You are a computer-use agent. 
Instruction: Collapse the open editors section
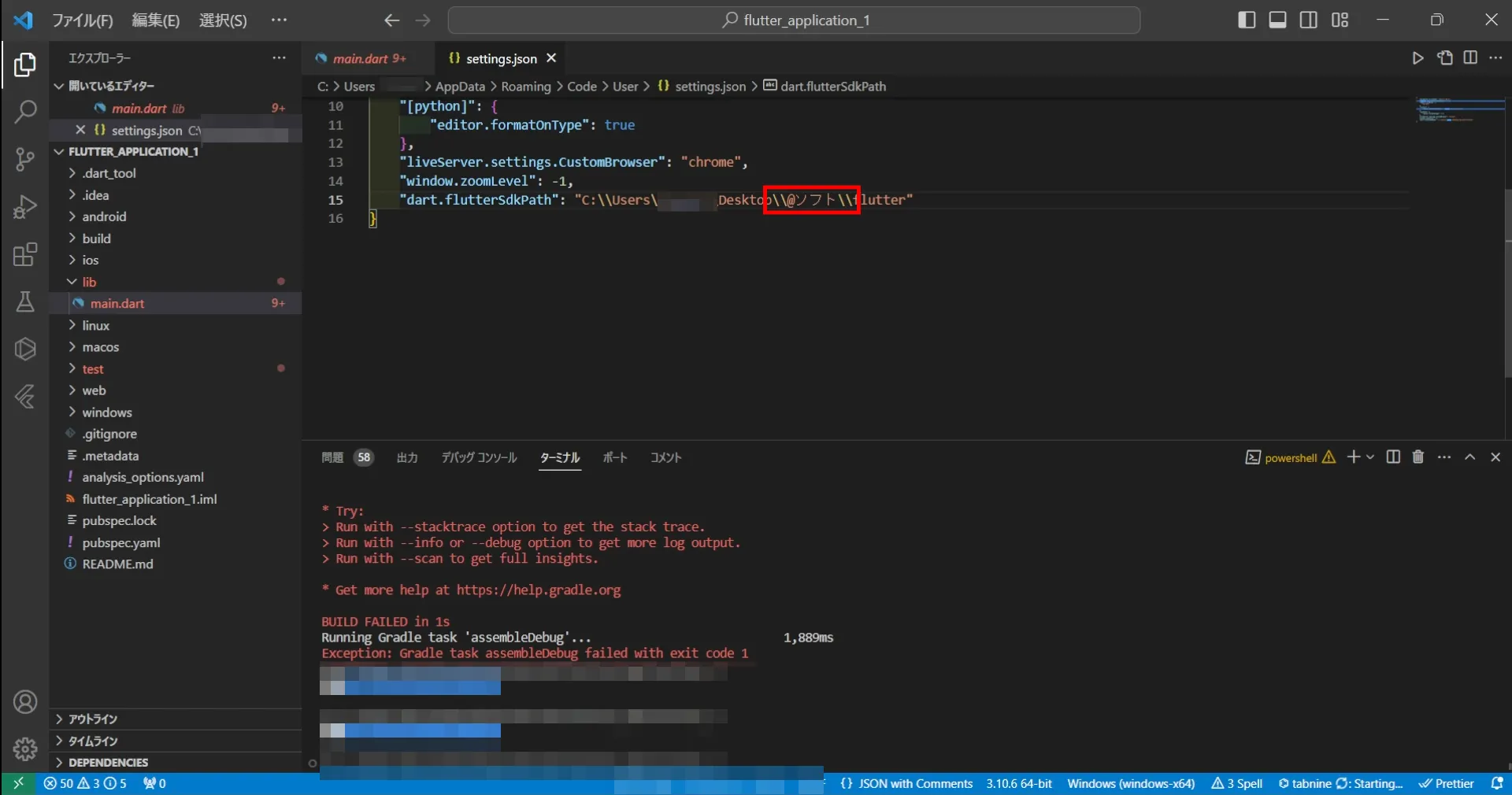pyautogui.click(x=111, y=86)
